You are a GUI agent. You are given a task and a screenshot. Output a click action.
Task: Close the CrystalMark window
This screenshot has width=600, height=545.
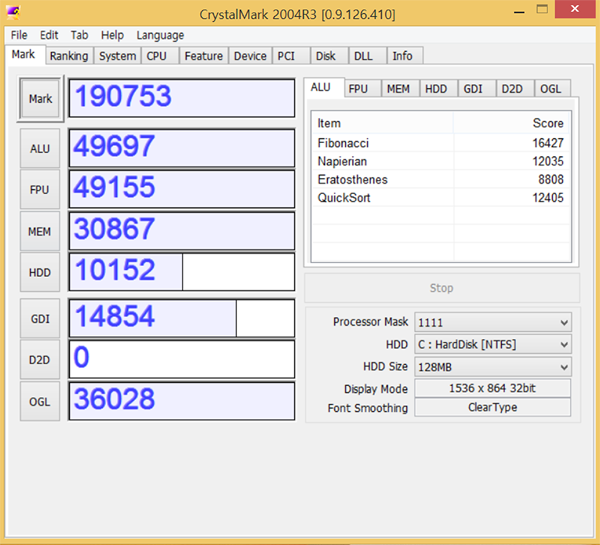coord(575,9)
